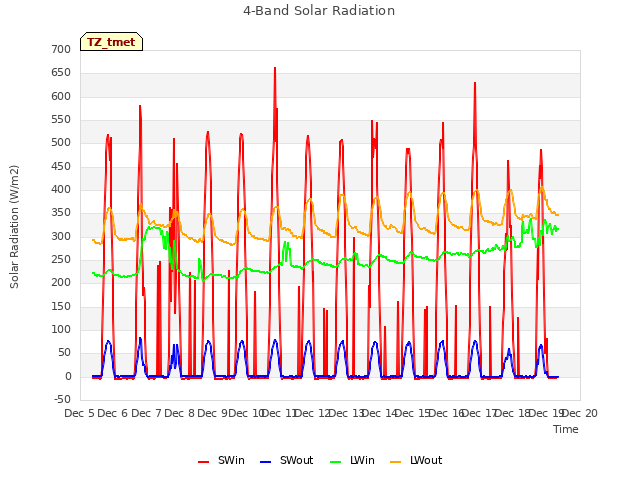Click the TZ_tmet annotation label

[111, 42]
